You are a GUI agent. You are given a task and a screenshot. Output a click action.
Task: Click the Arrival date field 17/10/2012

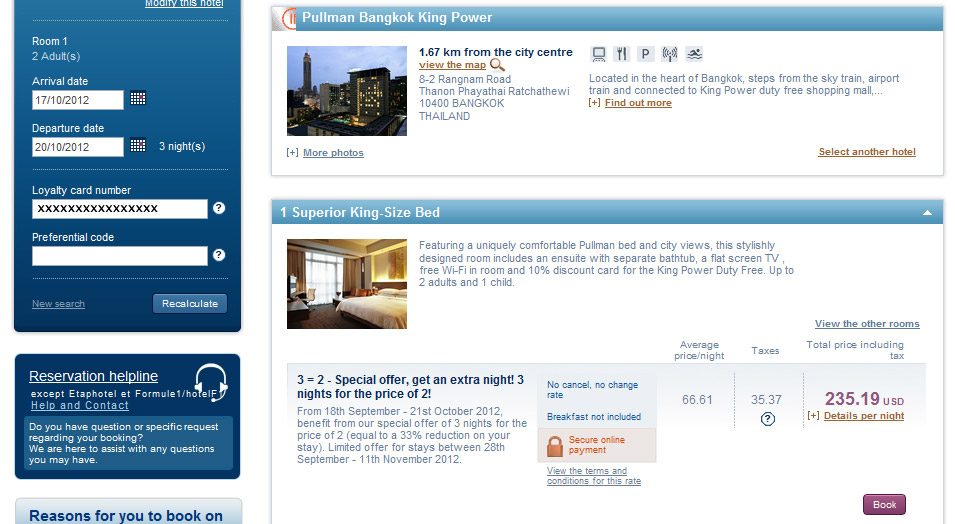[77, 100]
